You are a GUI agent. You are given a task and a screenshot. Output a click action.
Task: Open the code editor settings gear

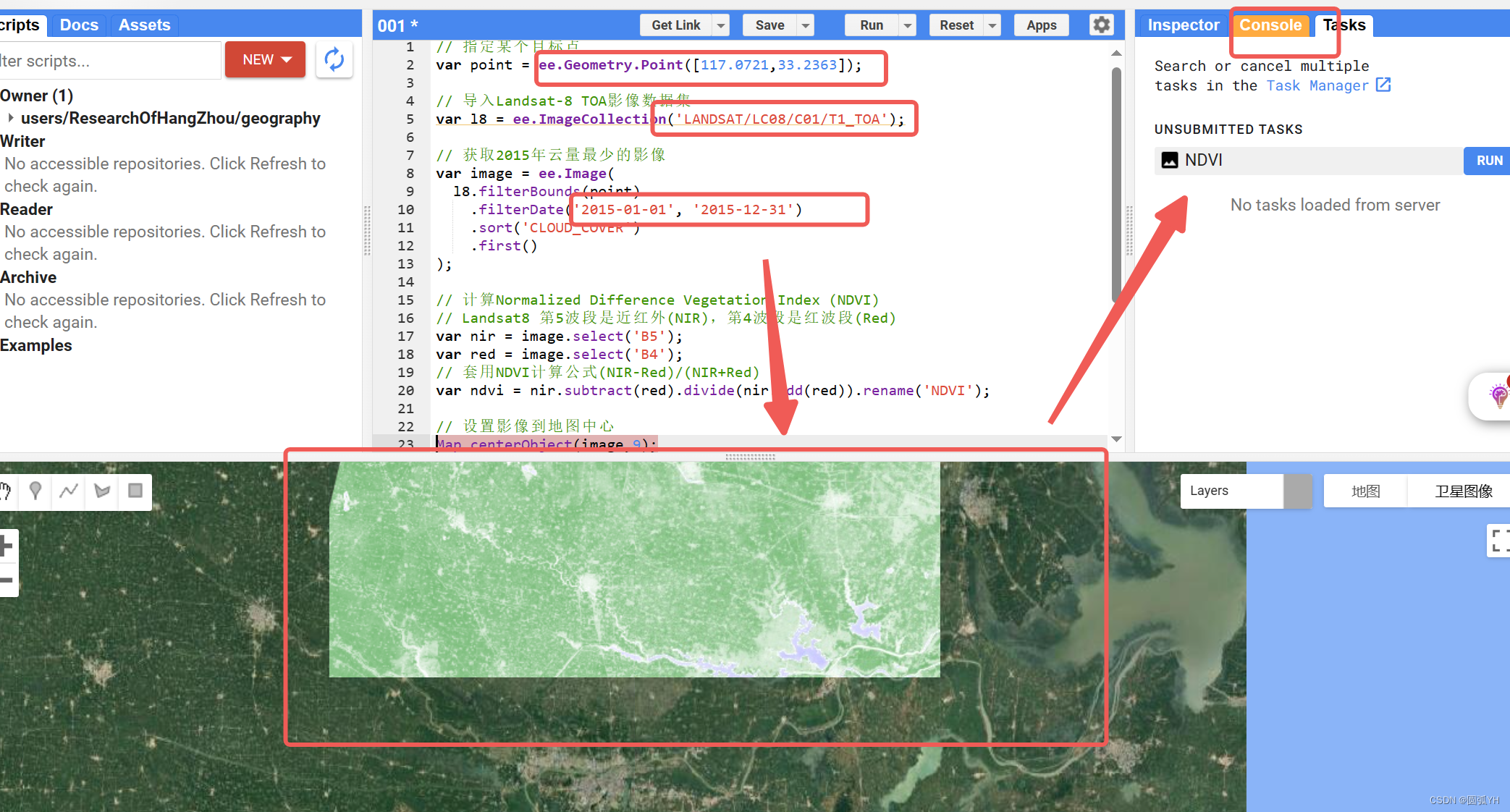coord(1101,25)
